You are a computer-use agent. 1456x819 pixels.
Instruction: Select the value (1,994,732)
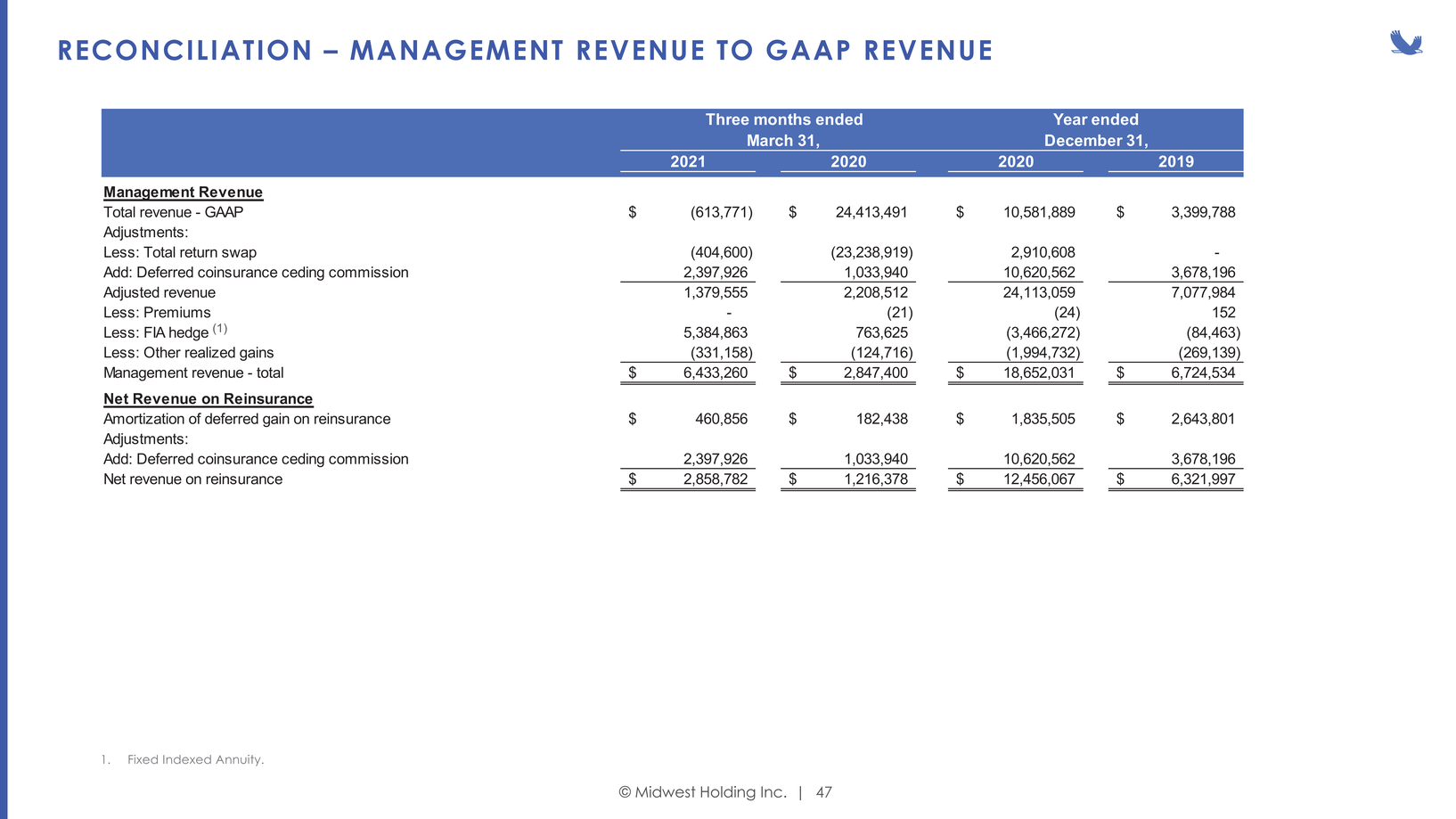tap(1043, 353)
